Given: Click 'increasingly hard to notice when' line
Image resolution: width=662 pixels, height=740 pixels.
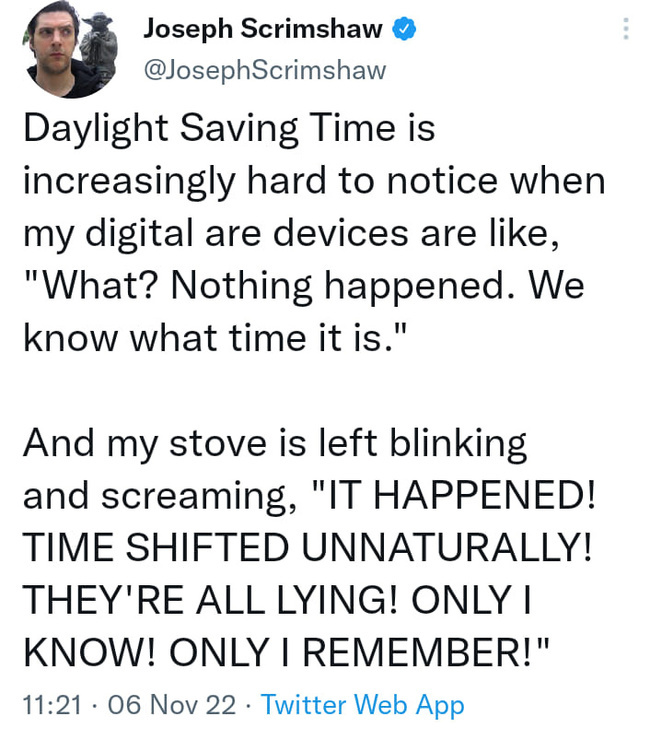Looking at the screenshot, I should [314, 182].
